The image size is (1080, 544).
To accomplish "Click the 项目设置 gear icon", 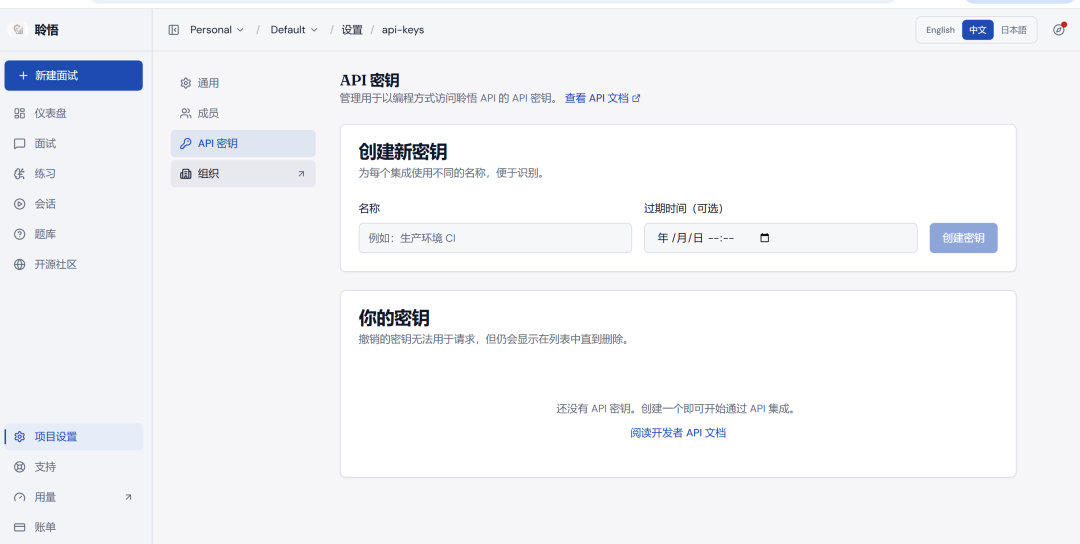I will [19, 437].
